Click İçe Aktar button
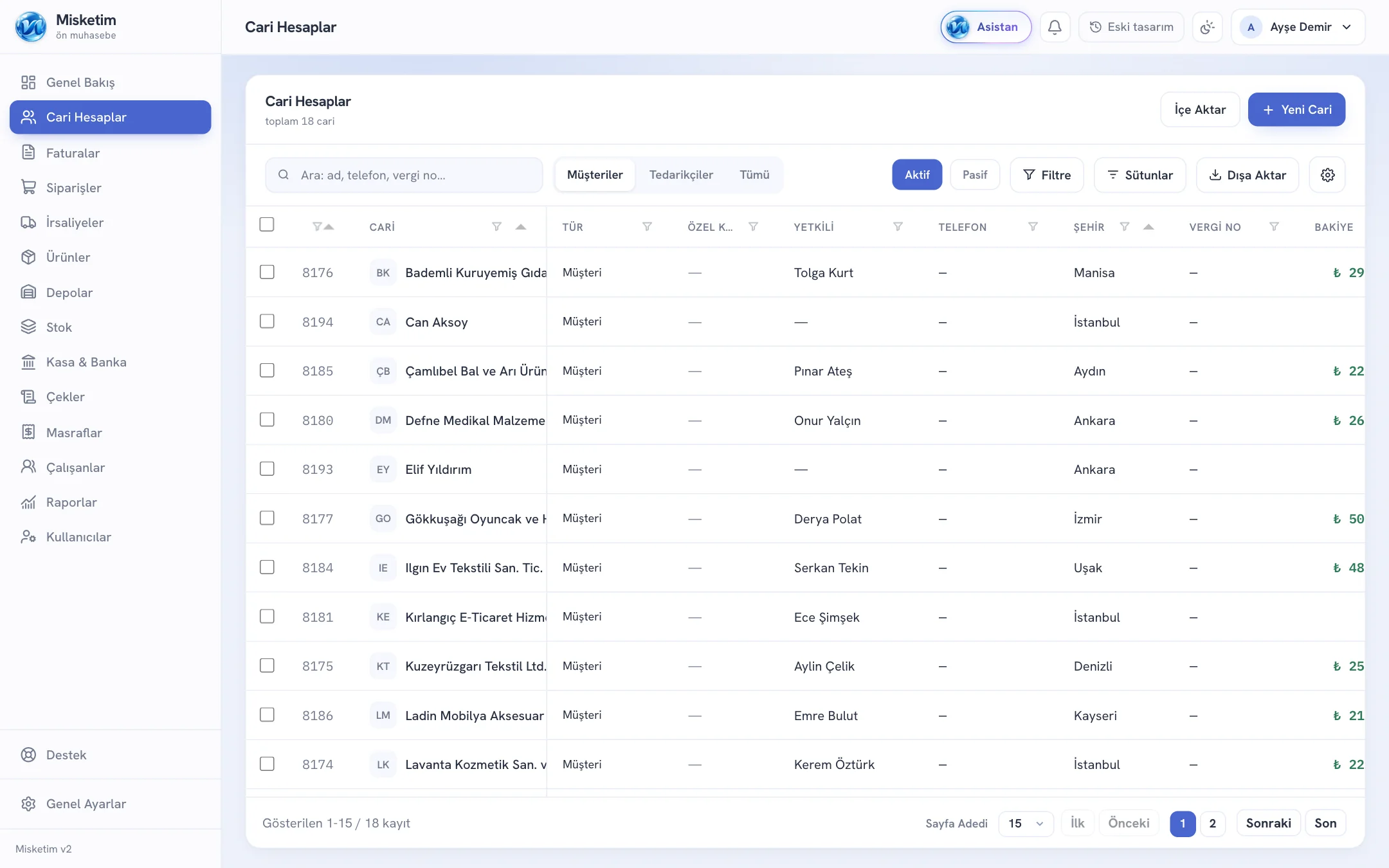The height and width of the screenshot is (868, 1389). coord(1200,109)
